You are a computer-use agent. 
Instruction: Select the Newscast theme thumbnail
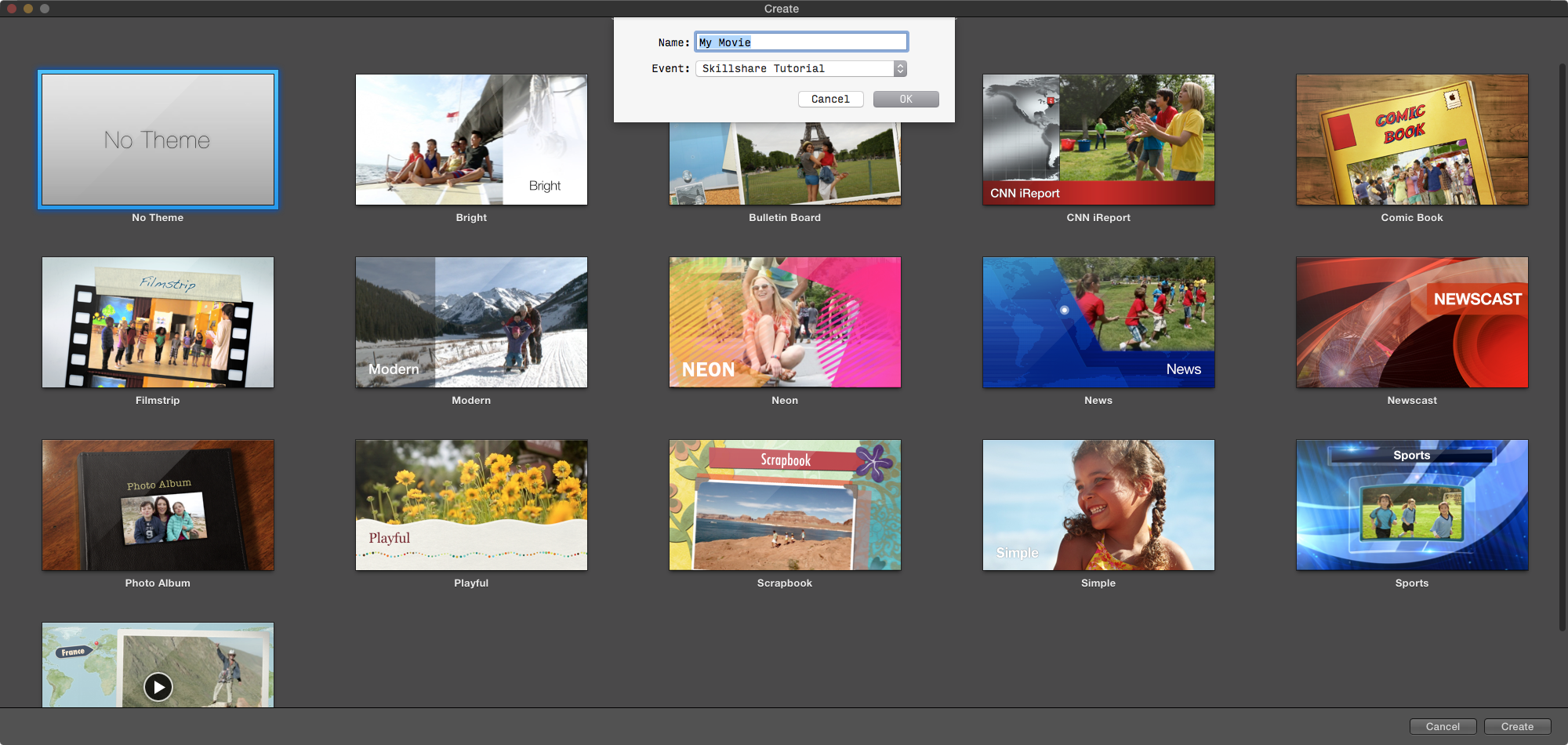click(x=1412, y=322)
